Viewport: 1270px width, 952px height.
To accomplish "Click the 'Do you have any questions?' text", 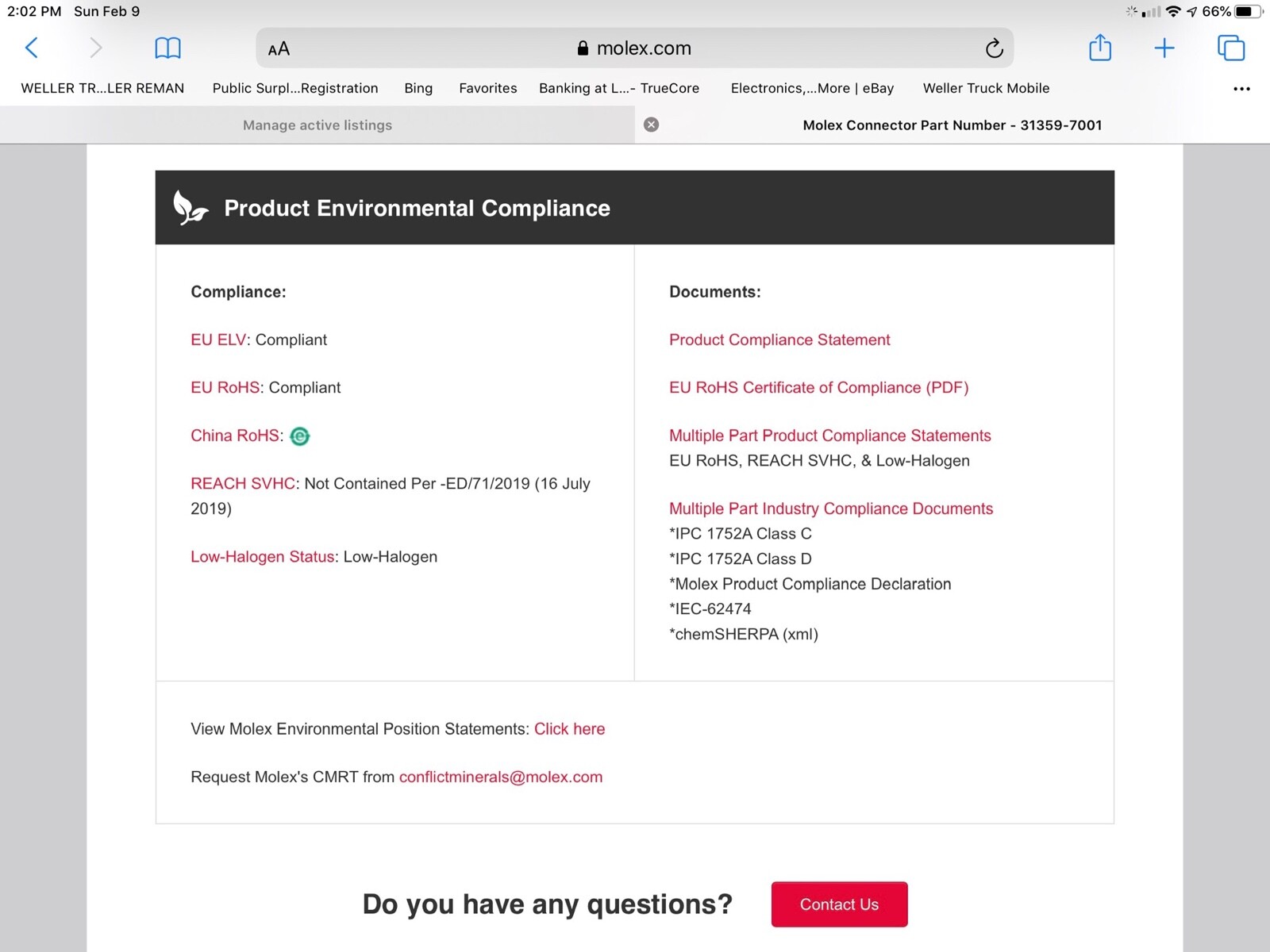I will [548, 904].
